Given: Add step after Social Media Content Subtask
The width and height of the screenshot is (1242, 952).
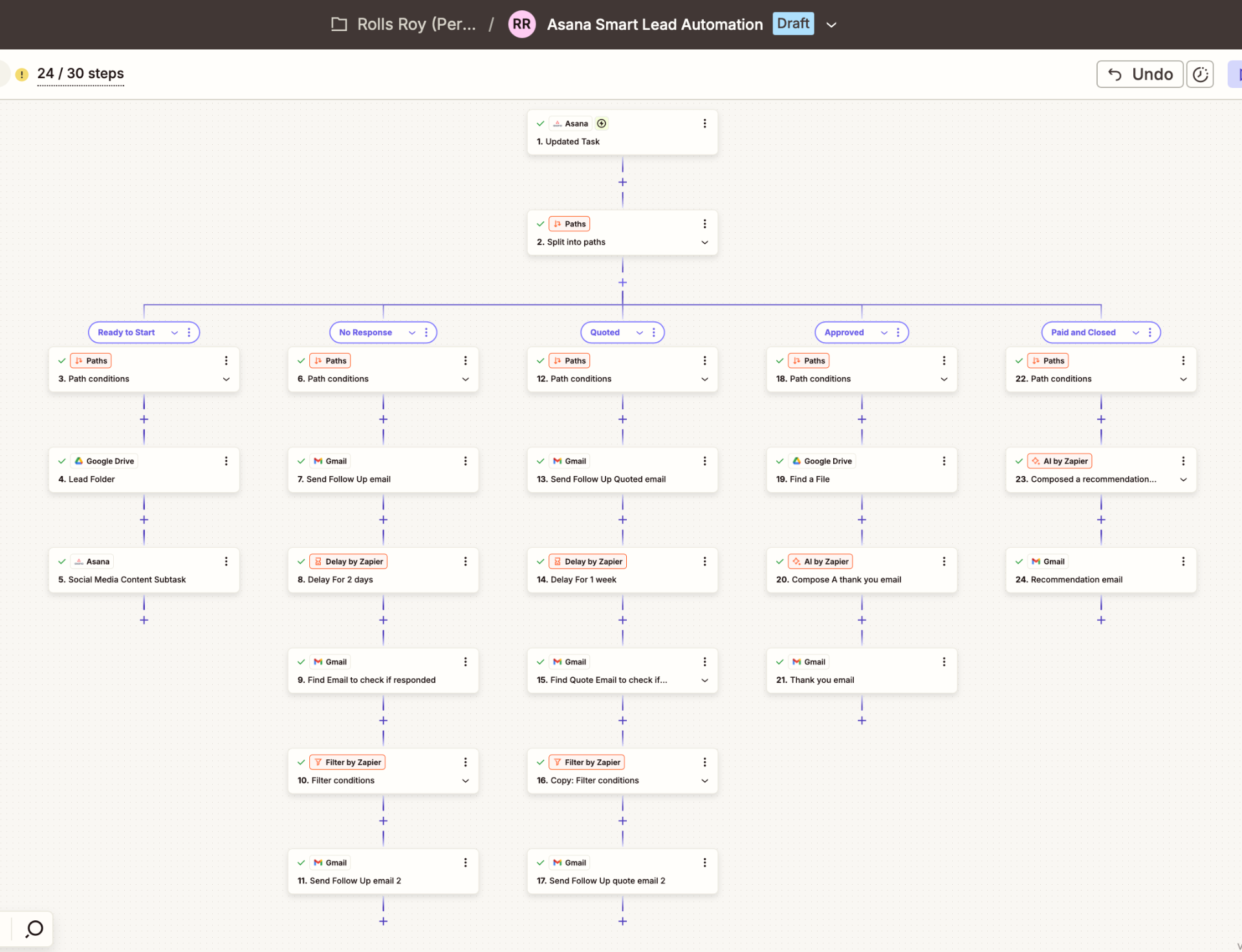Looking at the screenshot, I should click(144, 620).
